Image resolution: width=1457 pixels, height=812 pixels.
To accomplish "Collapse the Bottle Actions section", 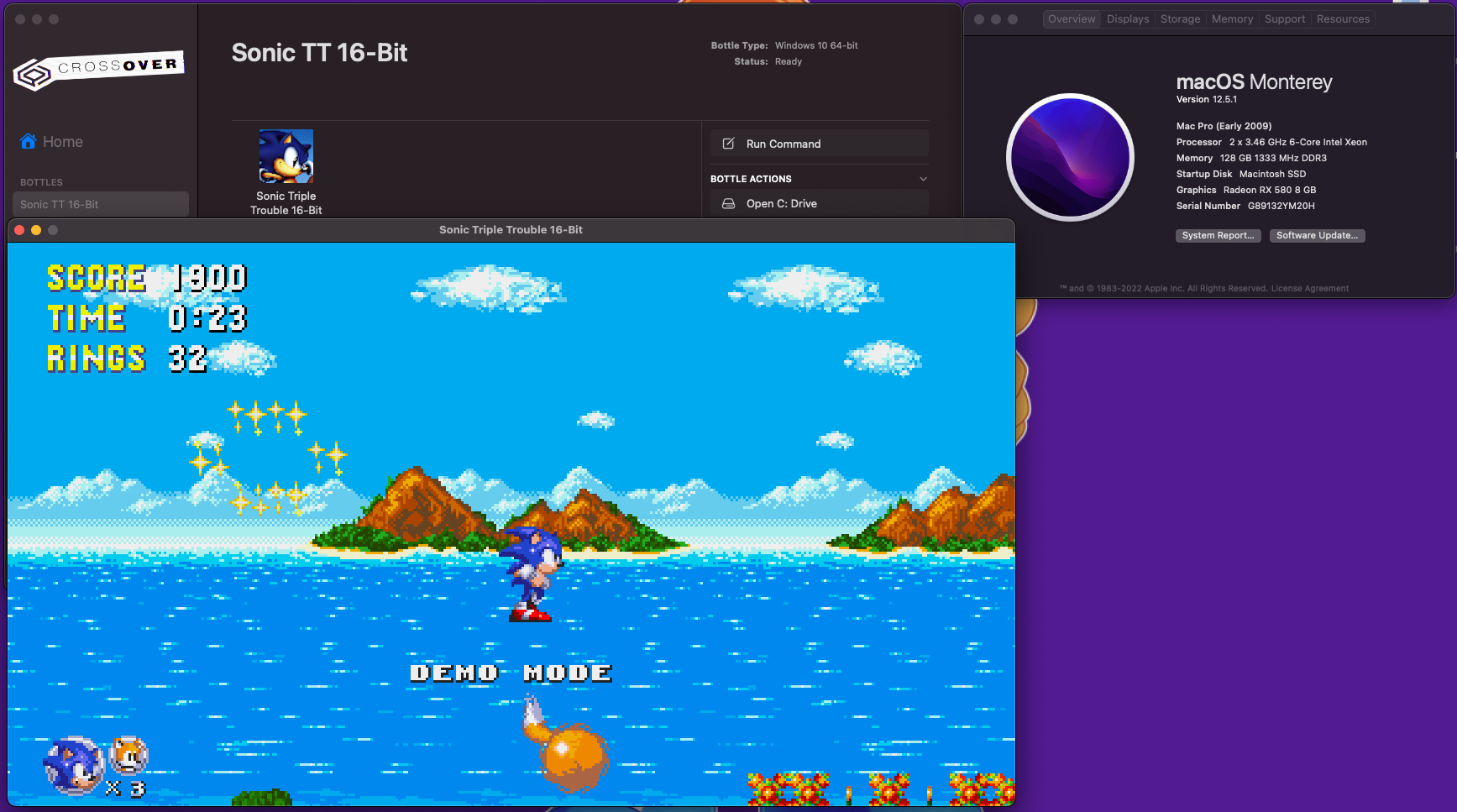I will [924, 178].
